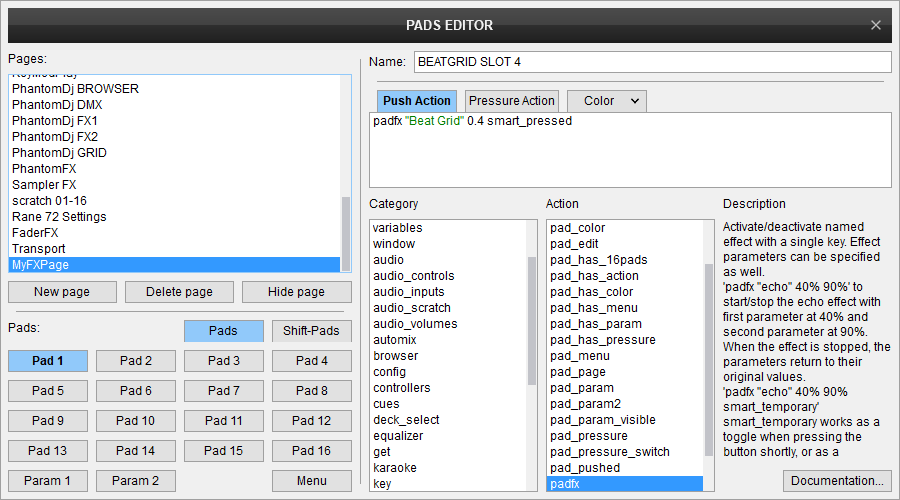The height and width of the screenshot is (500, 900).
Task: Open the Documentation link button
Action: (x=837, y=481)
